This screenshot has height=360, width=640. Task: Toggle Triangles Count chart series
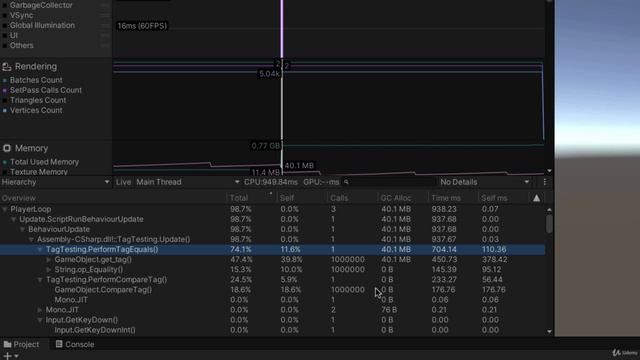pos(4,100)
